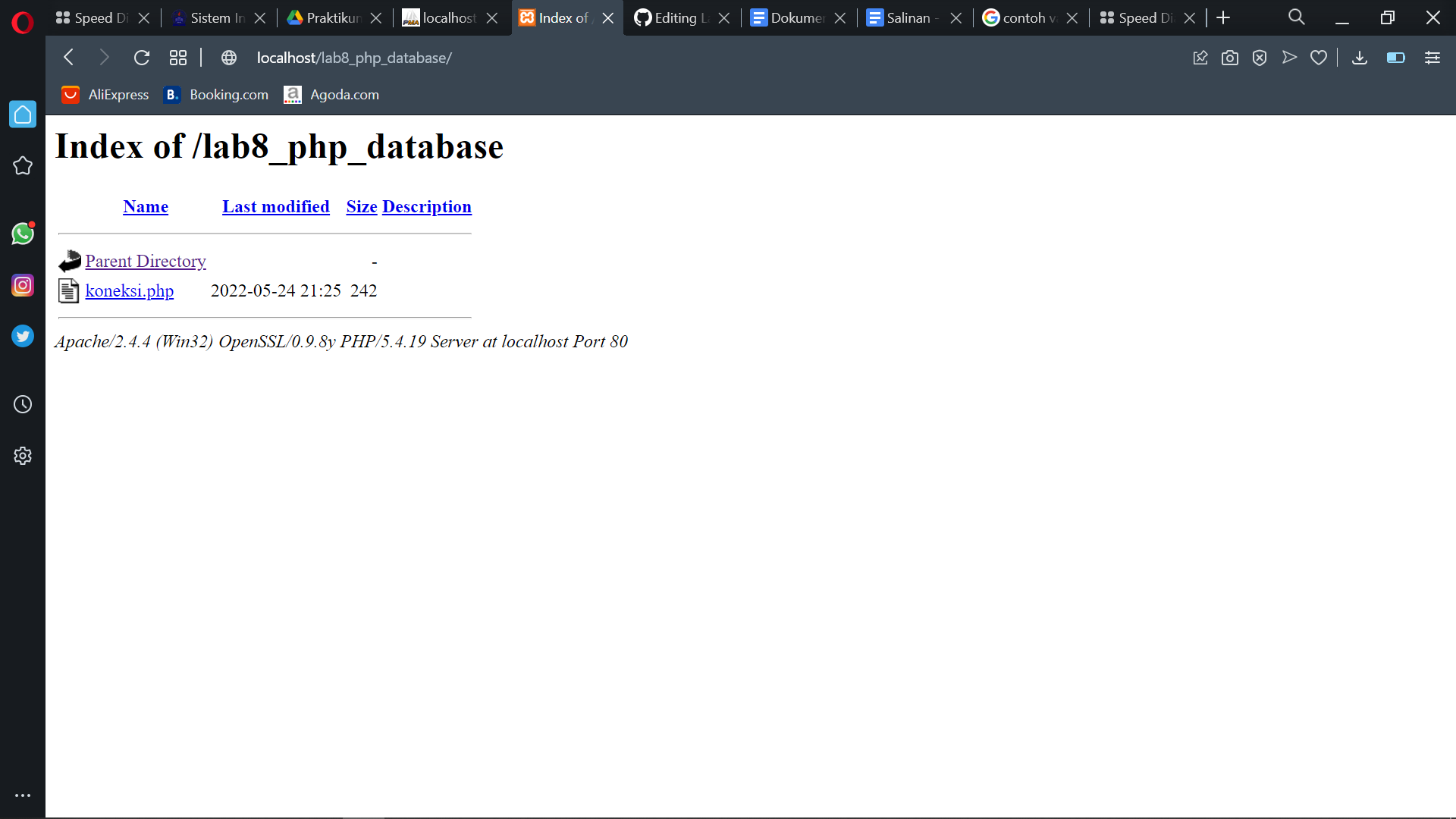This screenshot has height=819, width=1456.
Task: Switch to the GitHub Editing tab
Action: click(x=676, y=17)
